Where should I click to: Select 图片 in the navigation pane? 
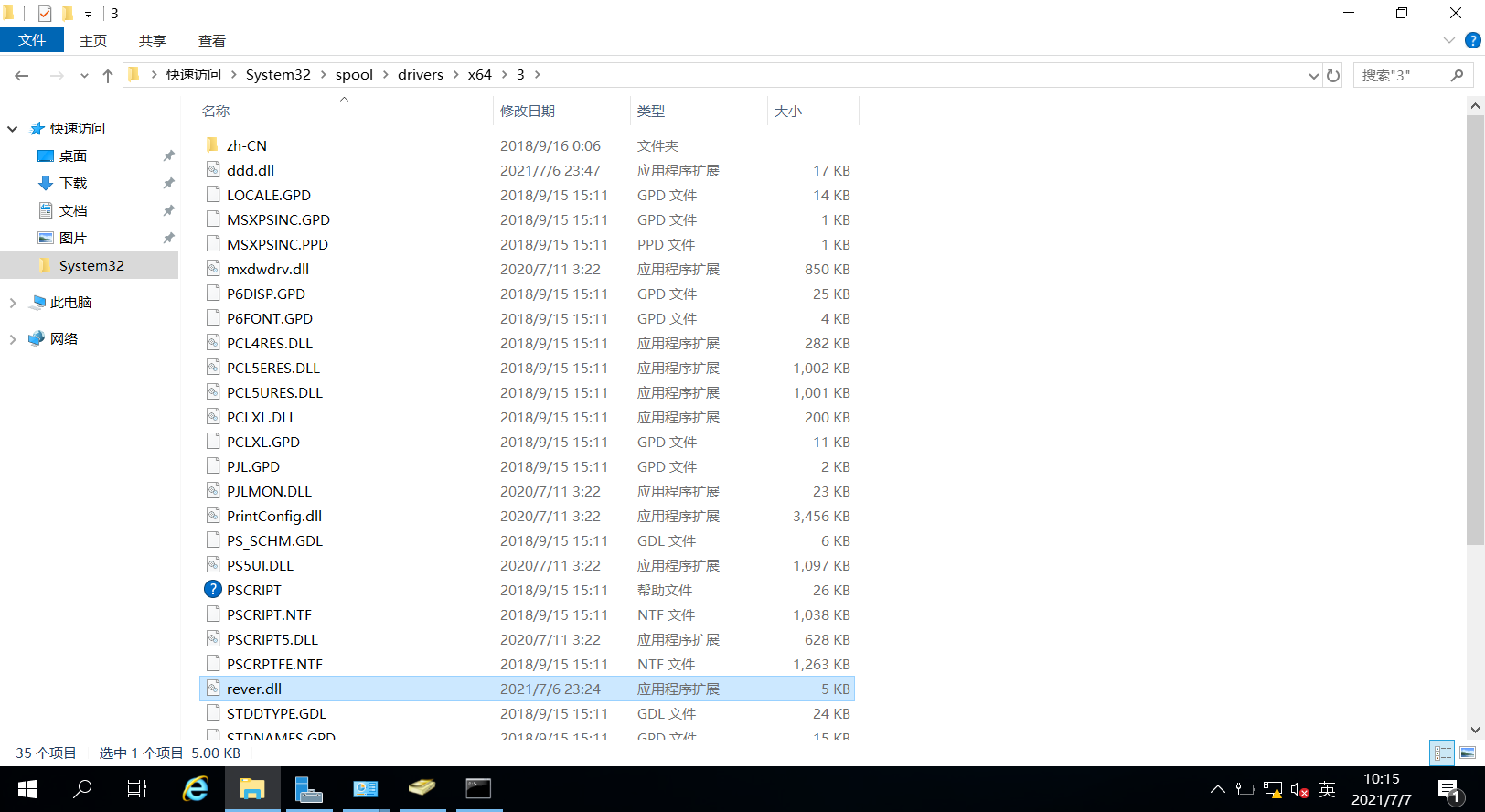(73, 239)
